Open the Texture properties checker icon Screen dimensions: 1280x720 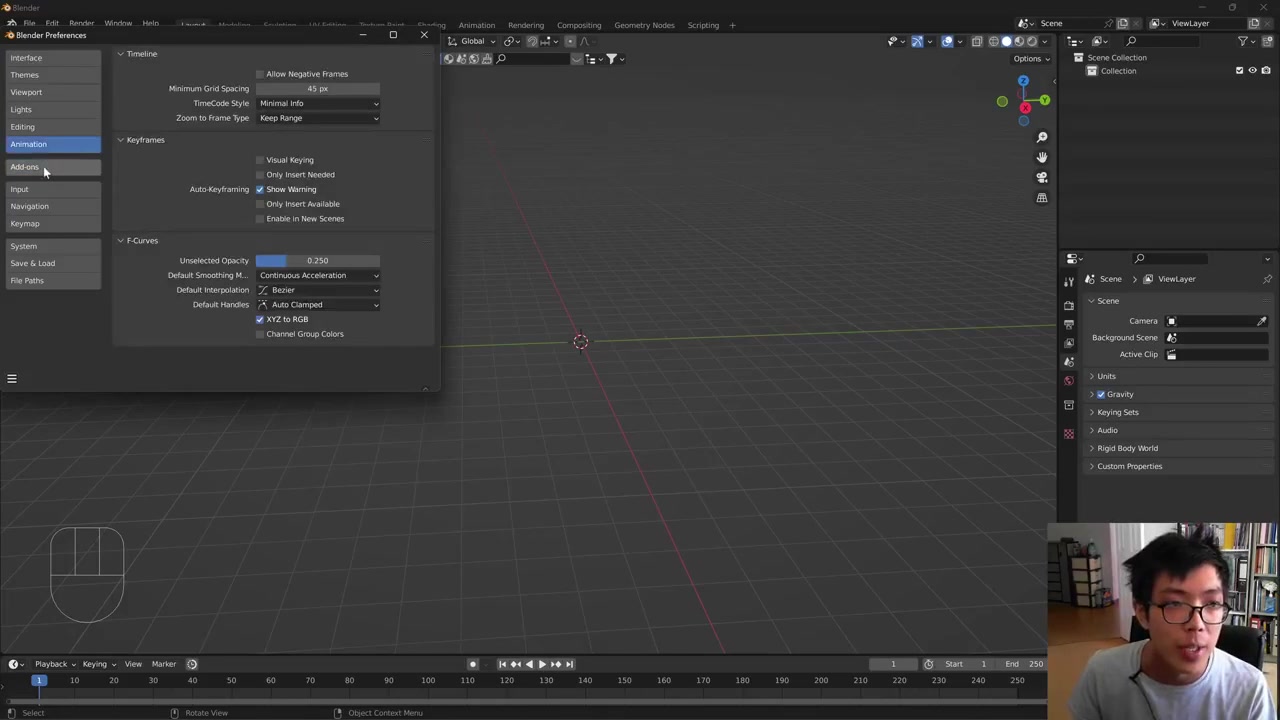[x=1069, y=433]
